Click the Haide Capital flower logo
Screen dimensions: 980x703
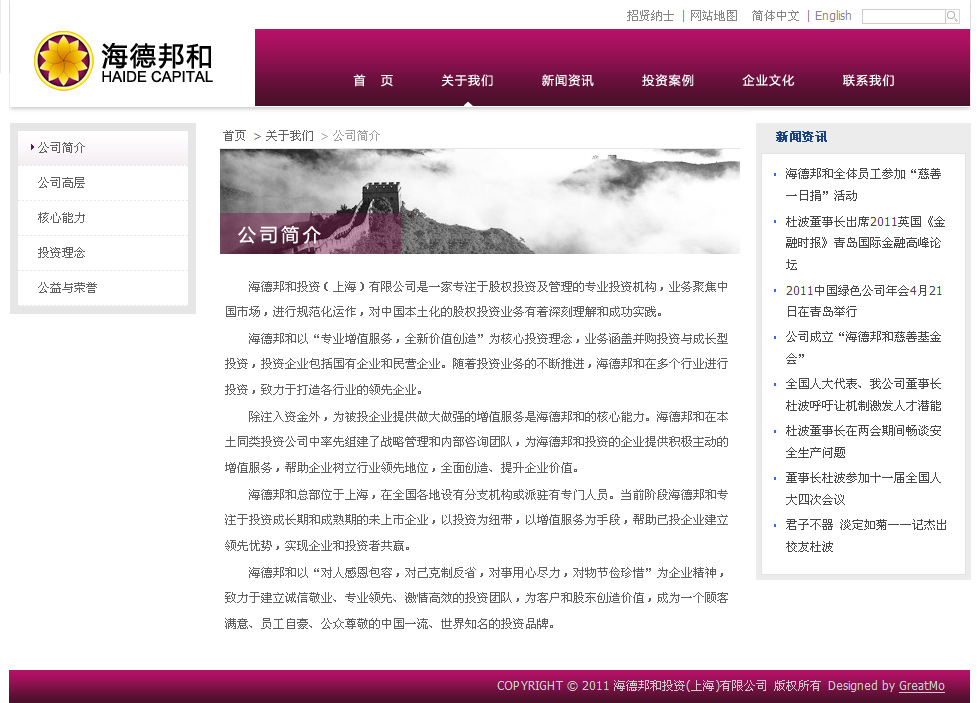click(63, 61)
